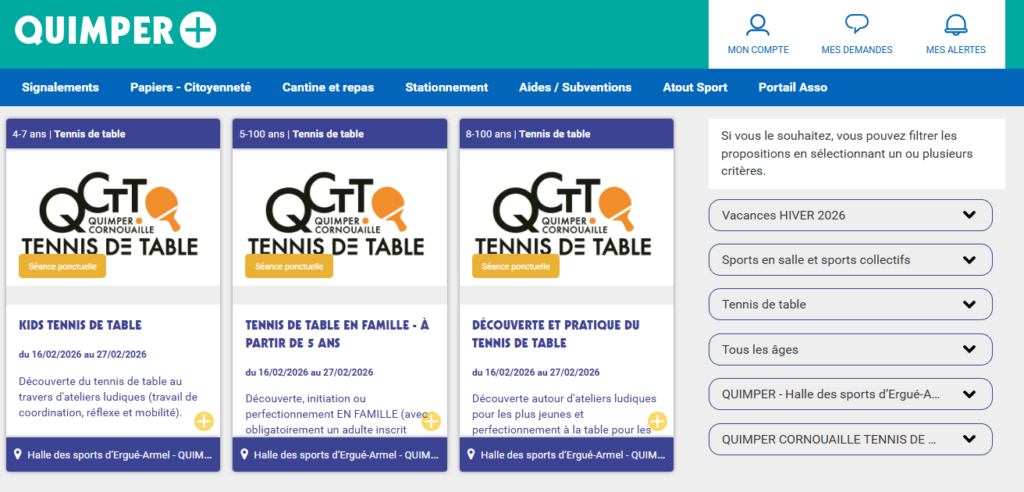The height and width of the screenshot is (492, 1024).
Task: Click the Quimper+ logo
Action: tap(115, 32)
